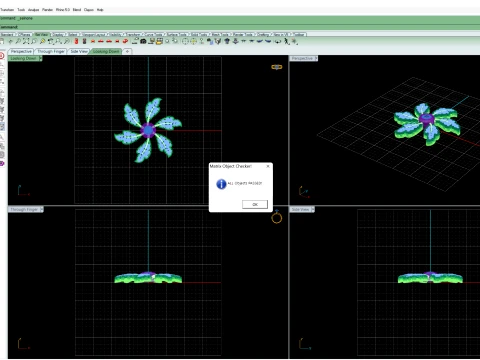Switch to the Side View viewport tab
Screen dimensions: 480x360
click(x=79, y=51)
